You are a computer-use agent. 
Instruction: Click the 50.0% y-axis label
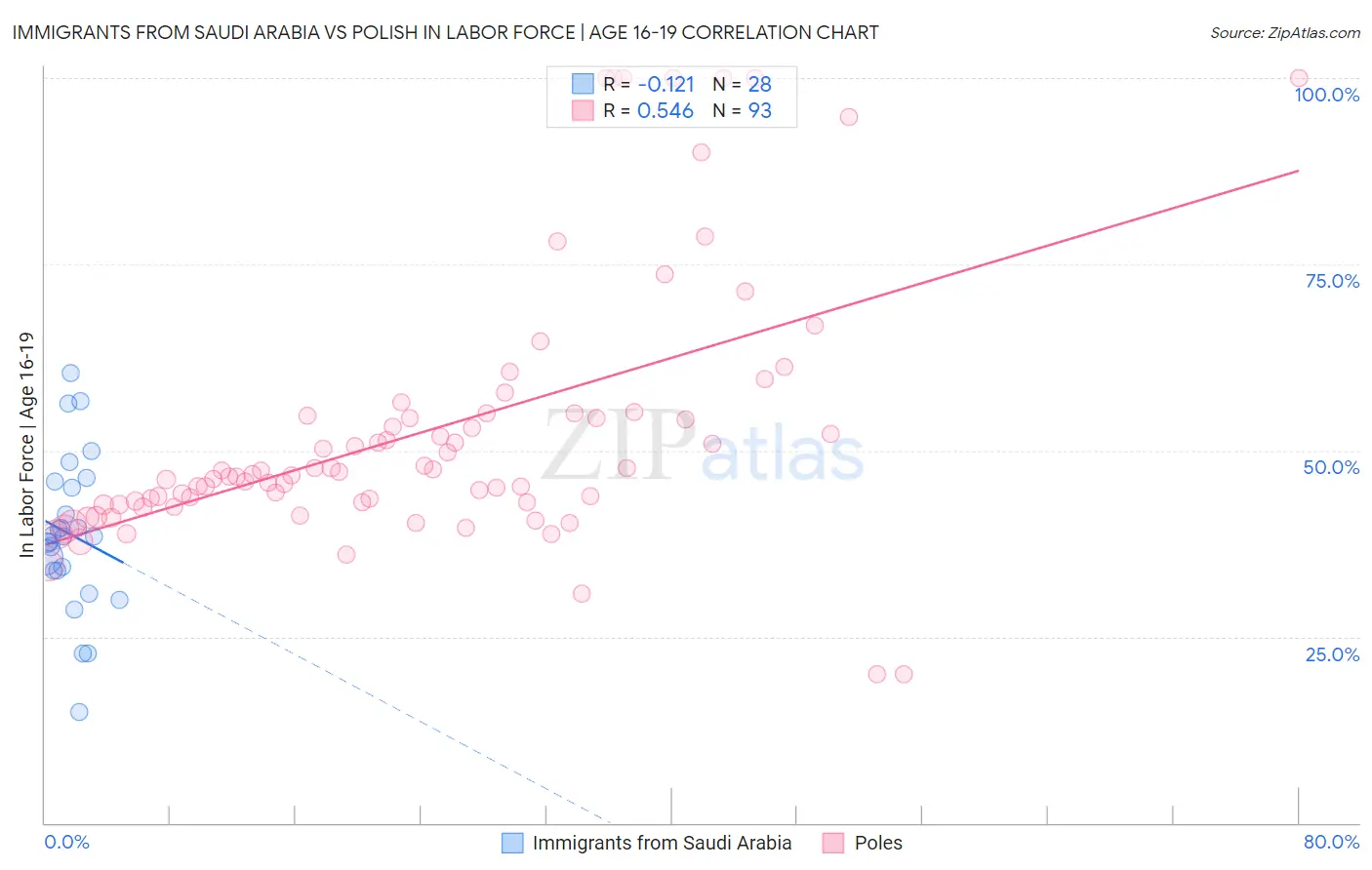[1331, 467]
